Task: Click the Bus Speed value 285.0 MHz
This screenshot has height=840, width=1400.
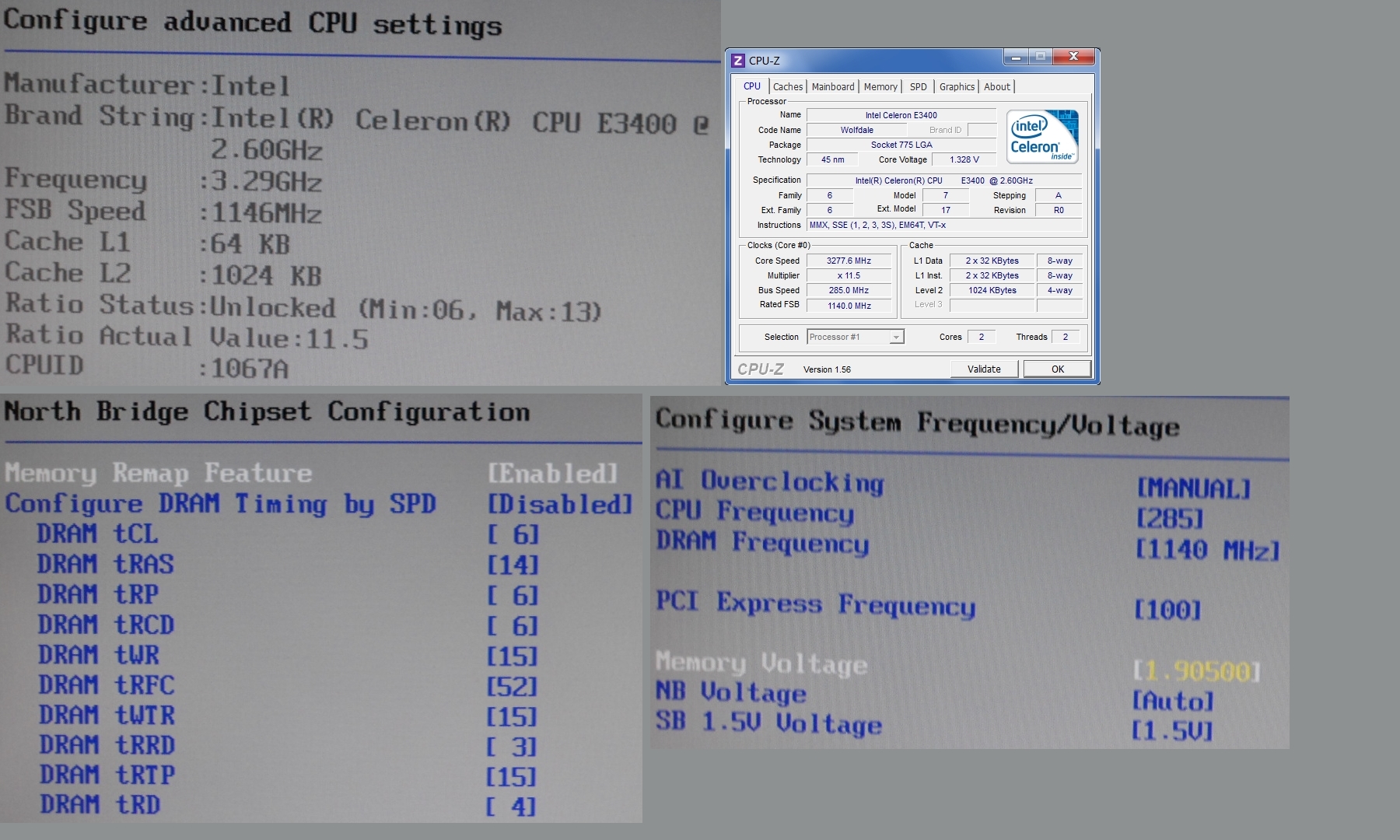Action: pos(849,290)
